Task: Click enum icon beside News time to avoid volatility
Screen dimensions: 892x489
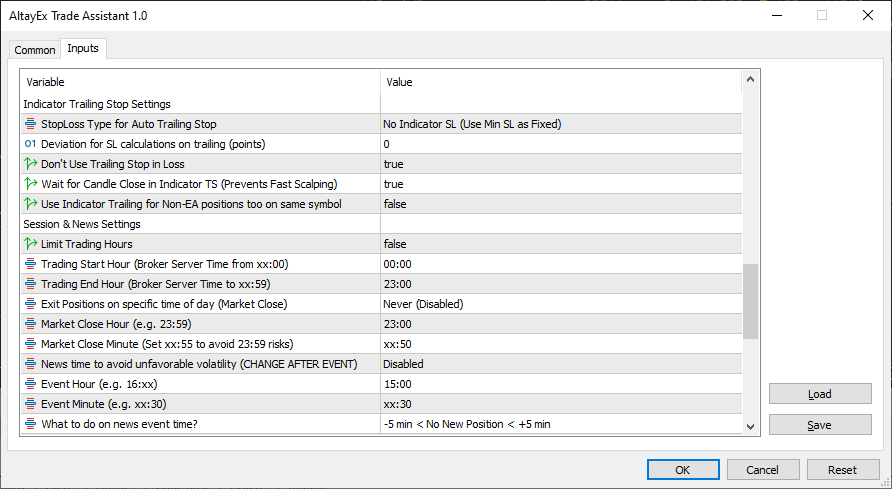Action: click(31, 364)
